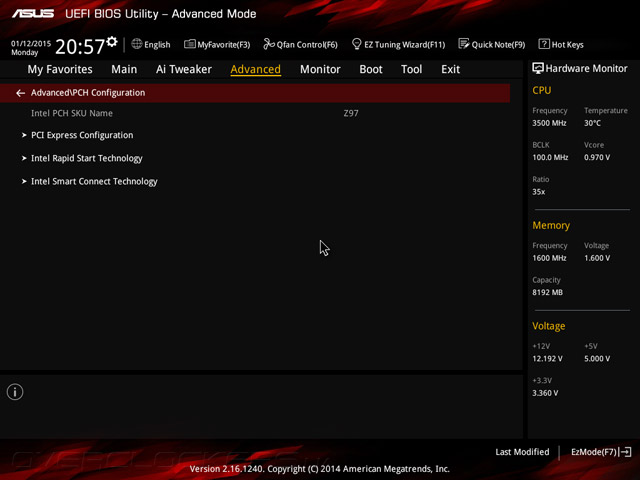The width and height of the screenshot is (640, 480).
Task: Open the My Favorites tab
Action: coord(60,69)
